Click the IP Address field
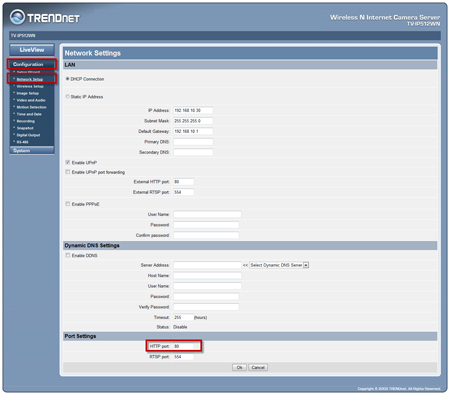 tap(193, 110)
